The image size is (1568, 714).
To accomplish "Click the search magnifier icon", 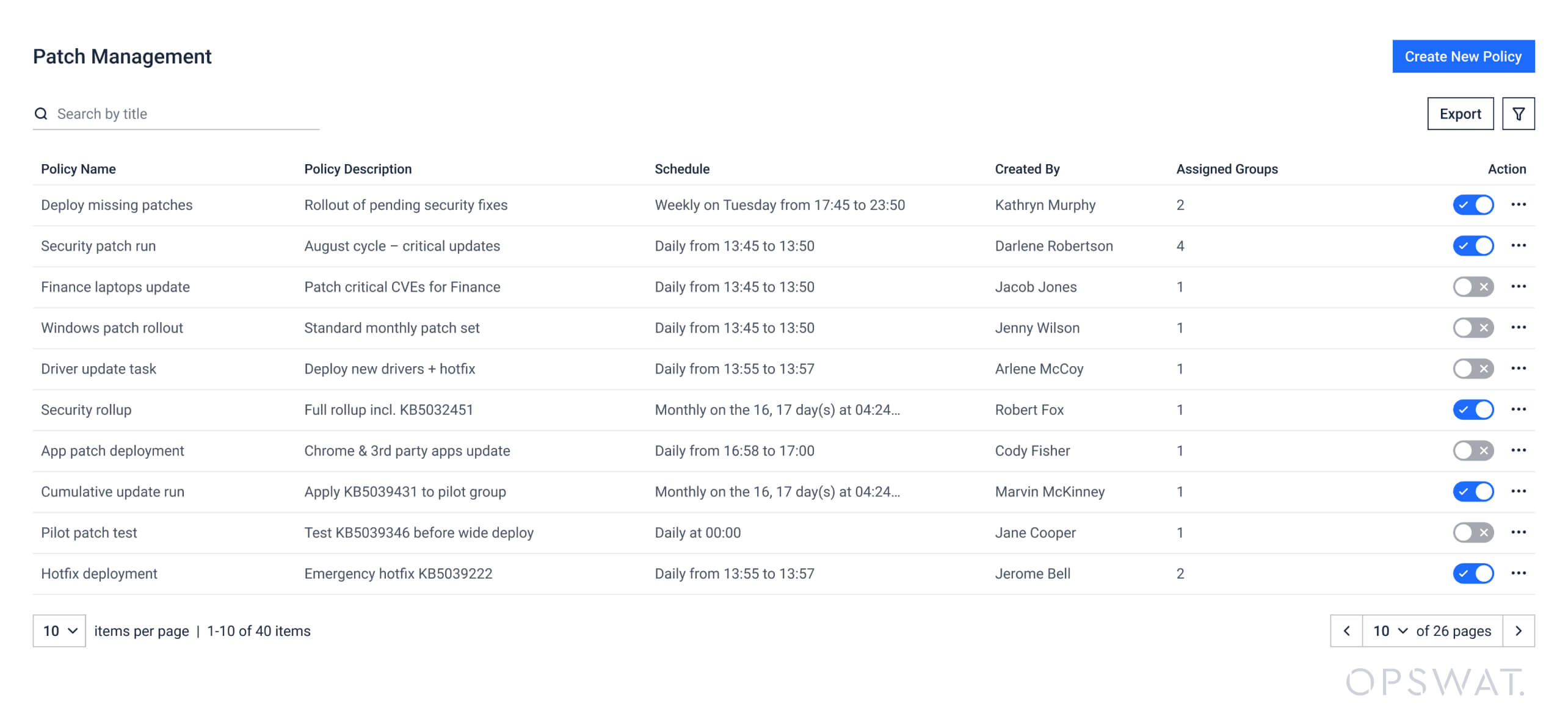I will [41, 114].
